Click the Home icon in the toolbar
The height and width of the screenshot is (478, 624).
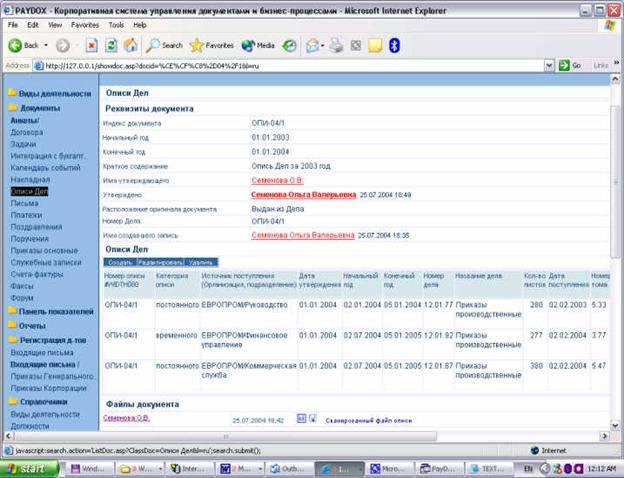pos(130,45)
